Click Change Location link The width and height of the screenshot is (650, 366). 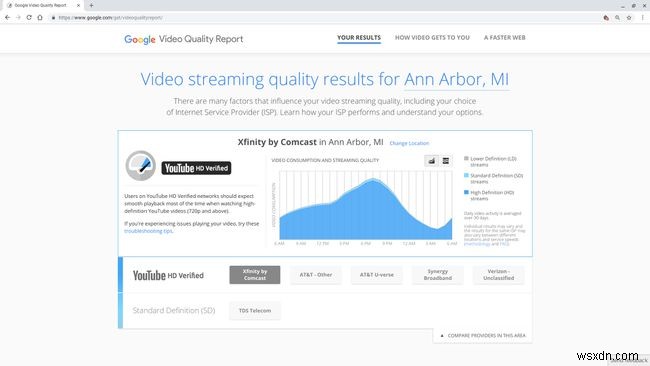pos(409,143)
